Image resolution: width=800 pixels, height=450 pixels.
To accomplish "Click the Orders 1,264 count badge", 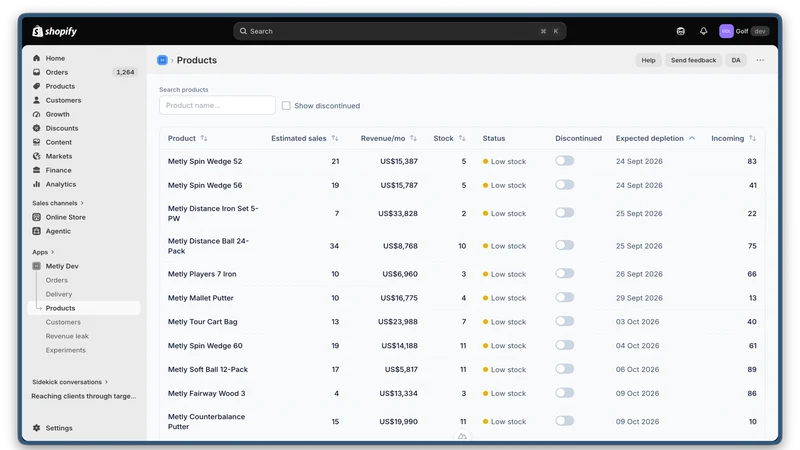I will (125, 72).
